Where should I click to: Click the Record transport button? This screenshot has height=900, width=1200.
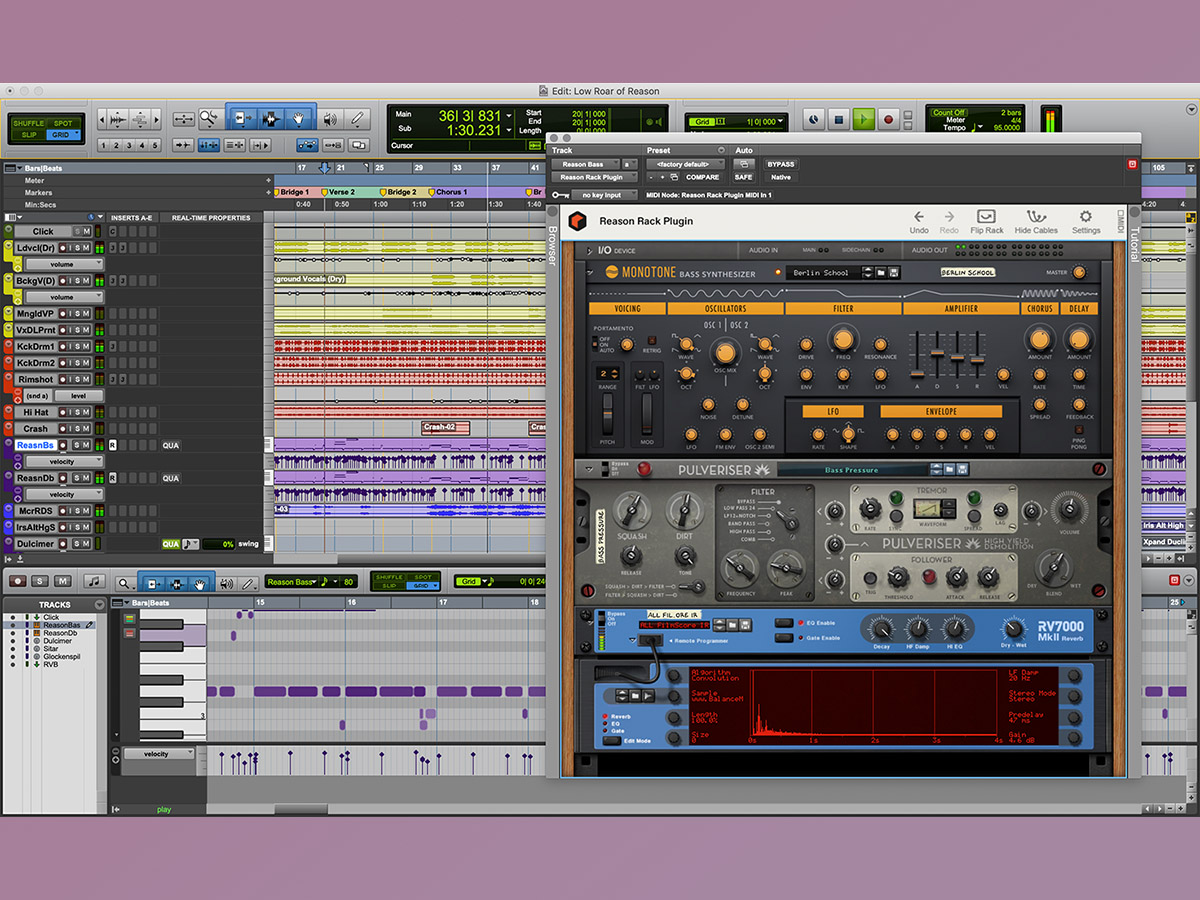(888, 119)
